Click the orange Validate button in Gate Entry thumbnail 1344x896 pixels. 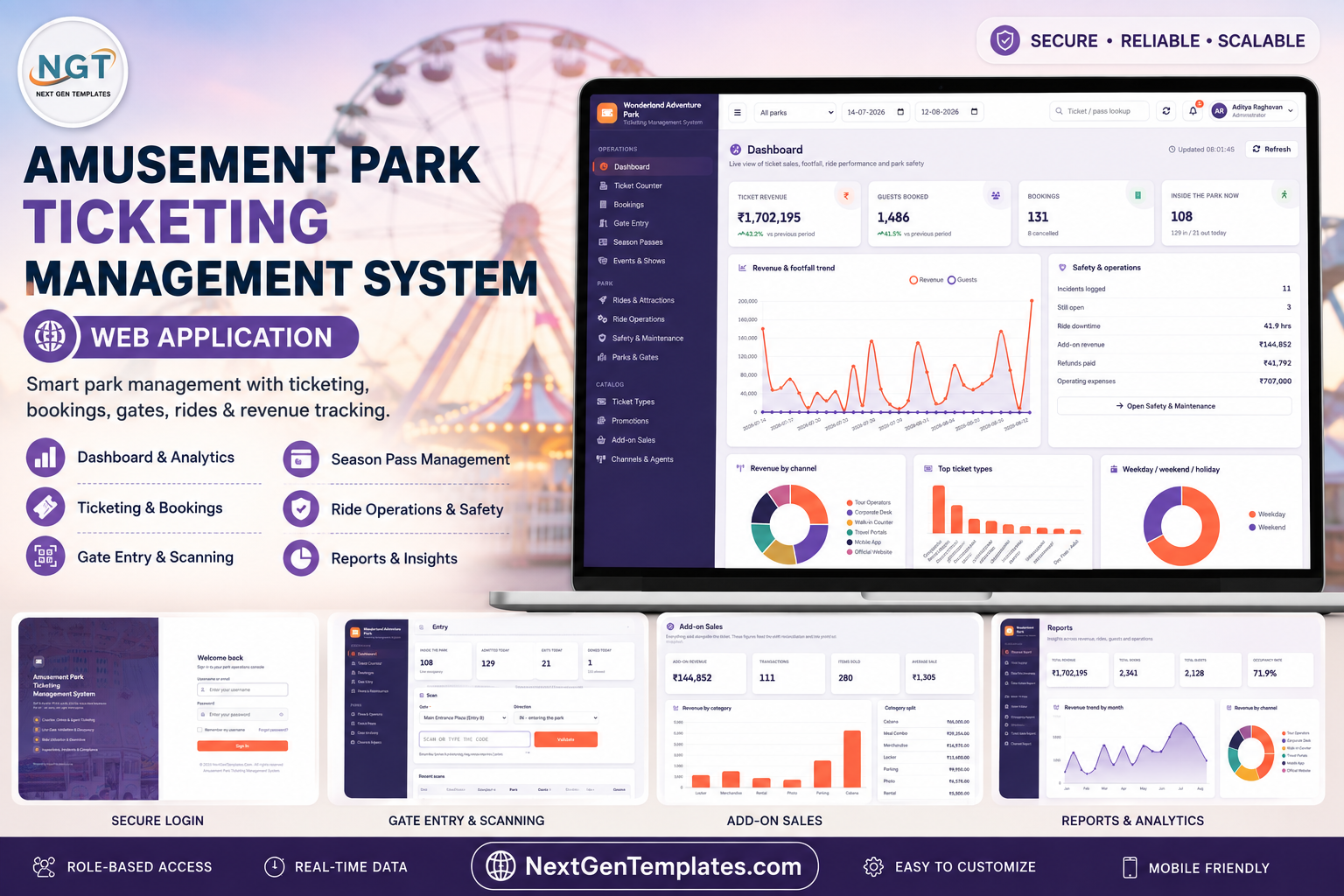pyautogui.click(x=565, y=739)
